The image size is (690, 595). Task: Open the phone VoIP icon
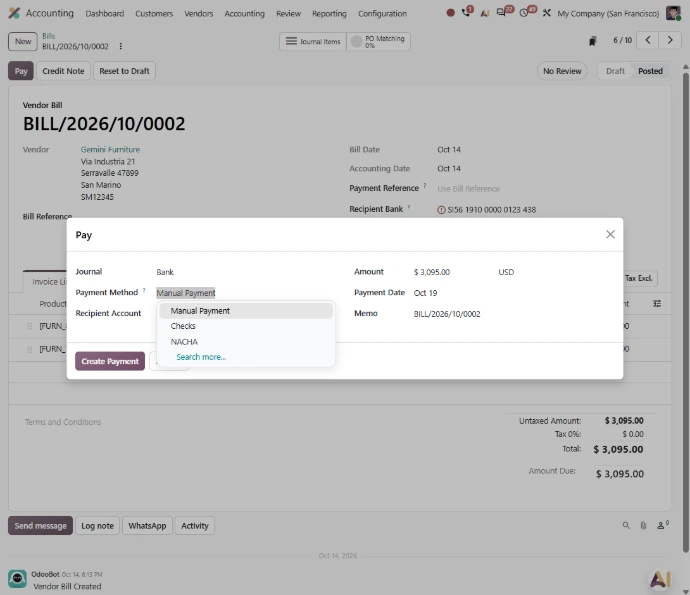(466, 12)
